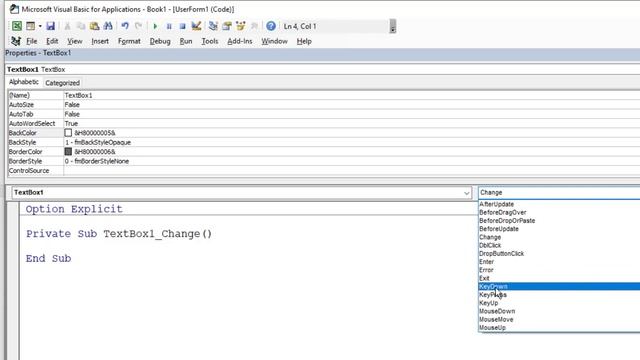
Task: Undo the last action
Action: (125, 26)
